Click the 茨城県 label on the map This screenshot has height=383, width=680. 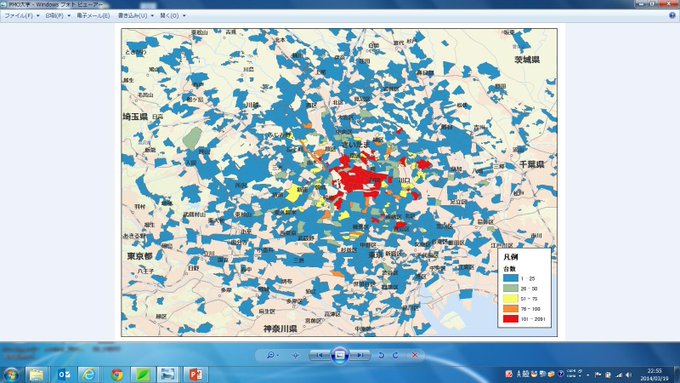[527, 59]
